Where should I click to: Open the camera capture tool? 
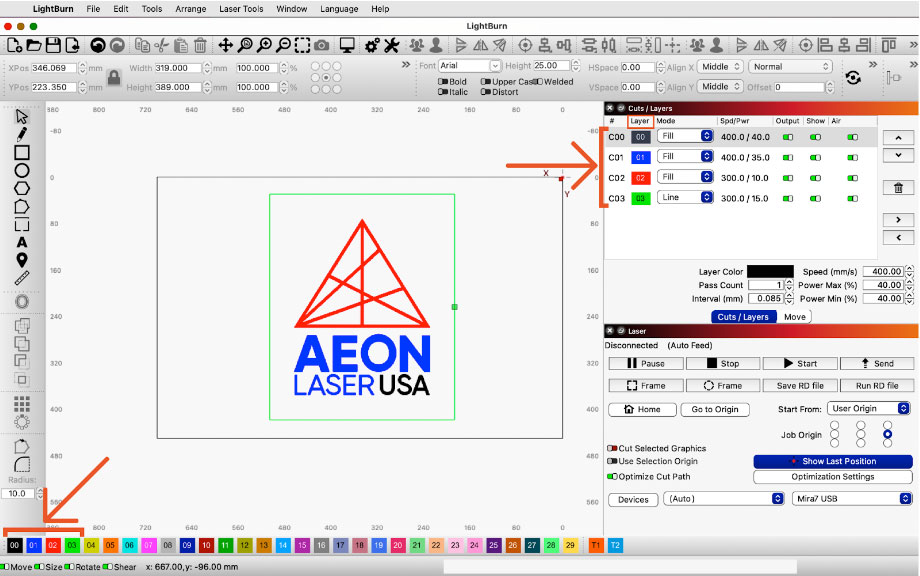(321, 45)
